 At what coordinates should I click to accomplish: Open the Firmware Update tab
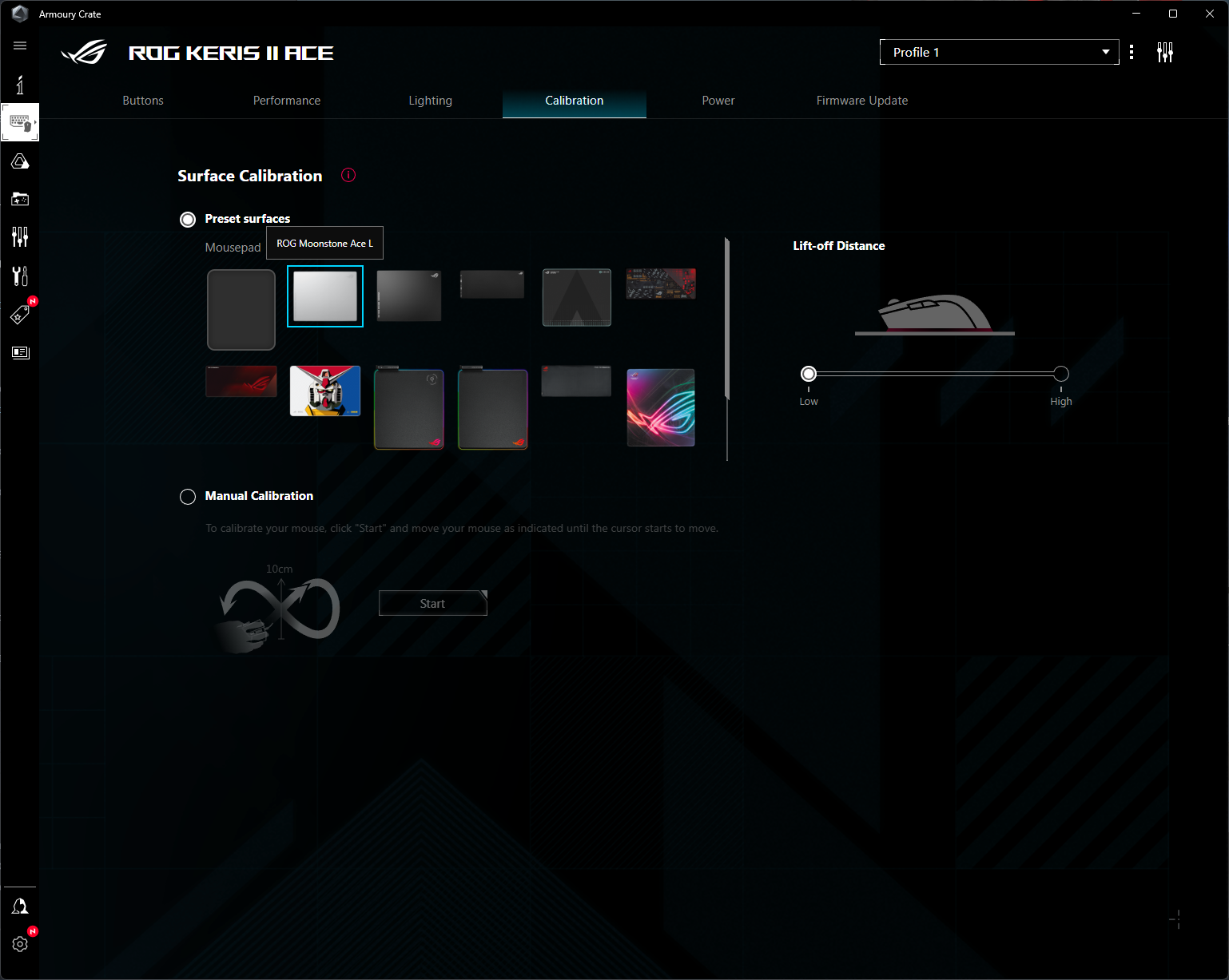[x=862, y=101]
